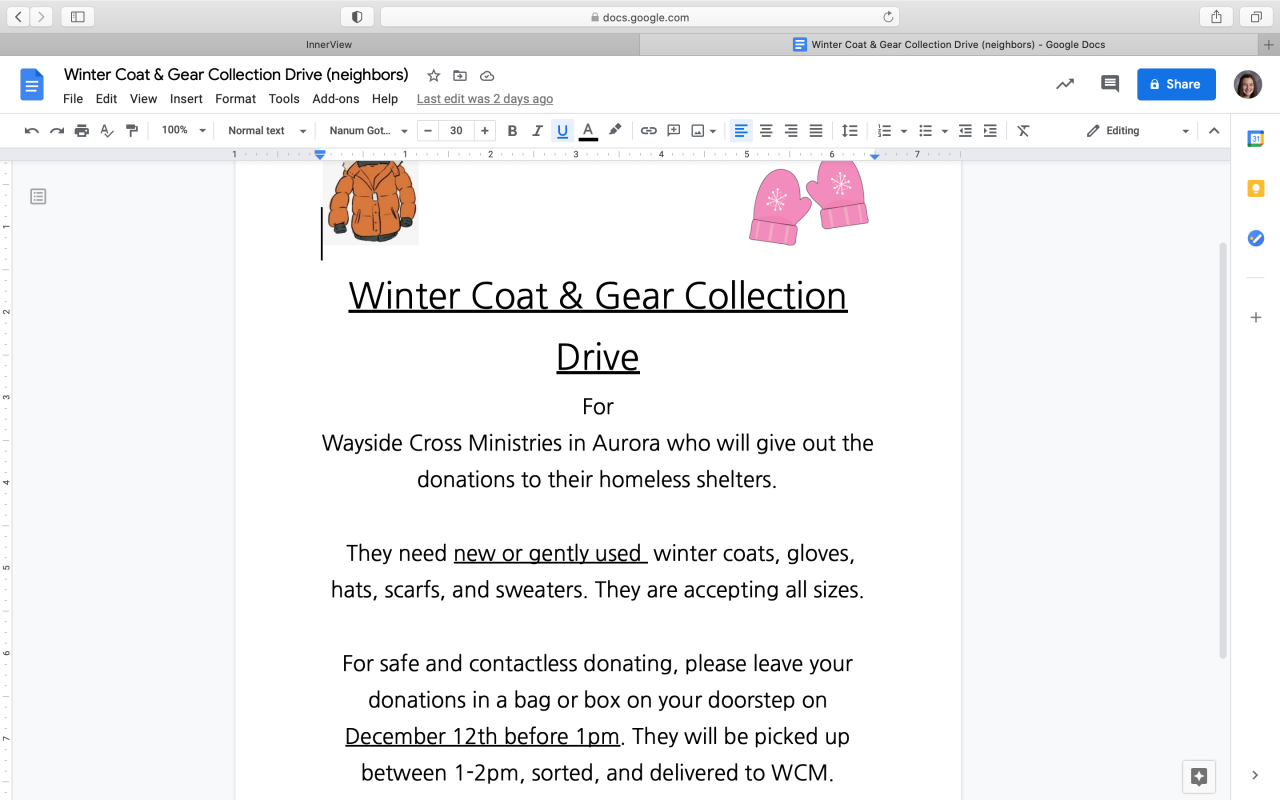
Task: Decrease font size with minus button
Action: (x=428, y=131)
